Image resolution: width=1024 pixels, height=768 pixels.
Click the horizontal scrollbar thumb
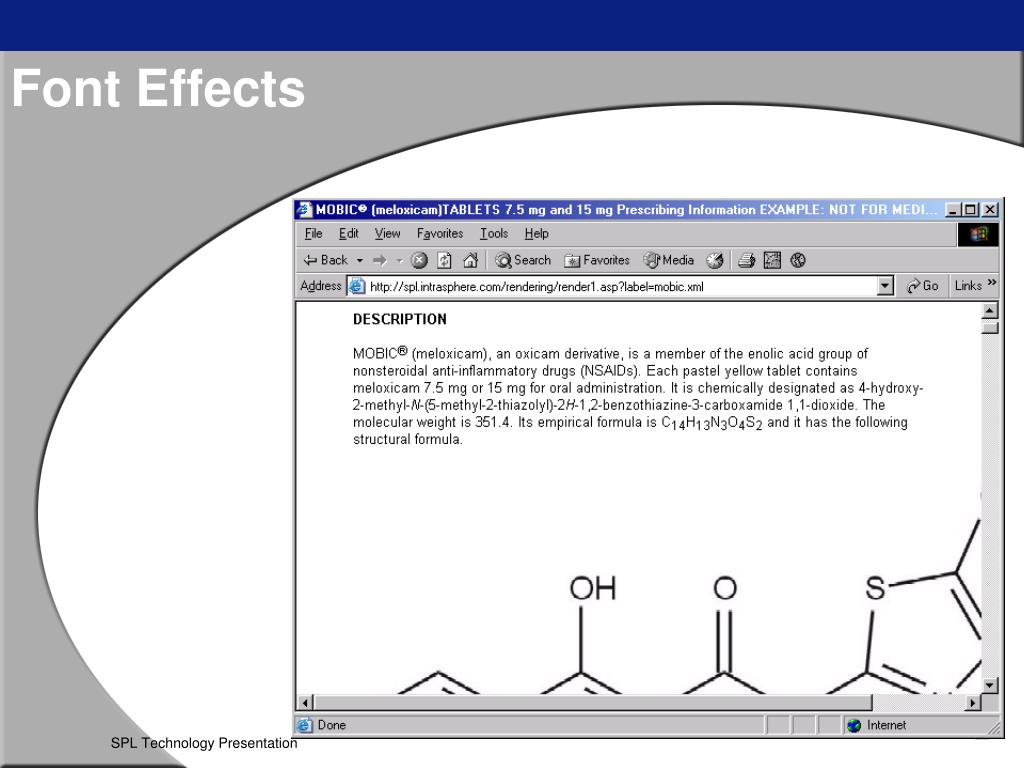click(593, 703)
